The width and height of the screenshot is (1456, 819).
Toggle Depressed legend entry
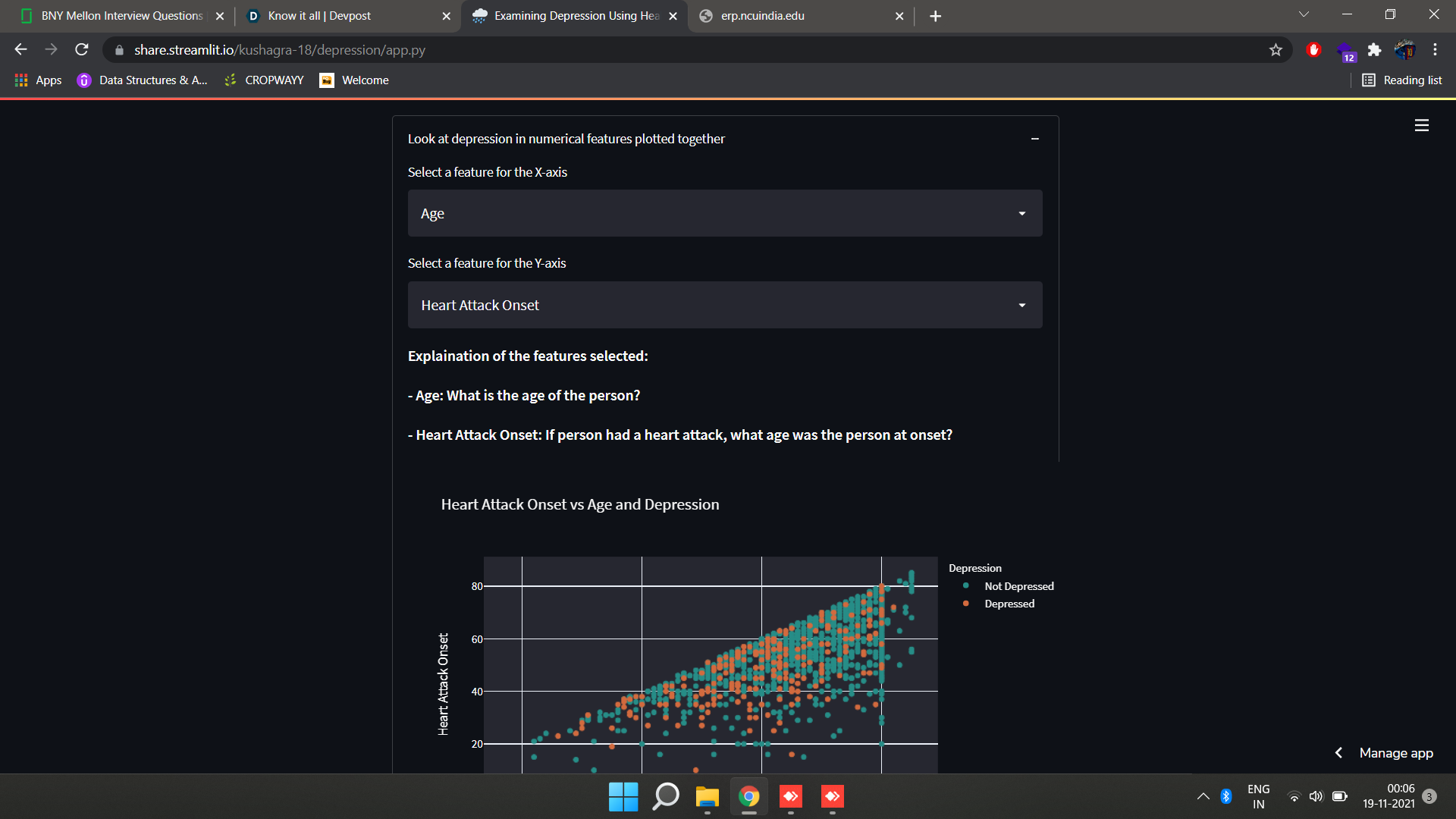coord(1009,604)
